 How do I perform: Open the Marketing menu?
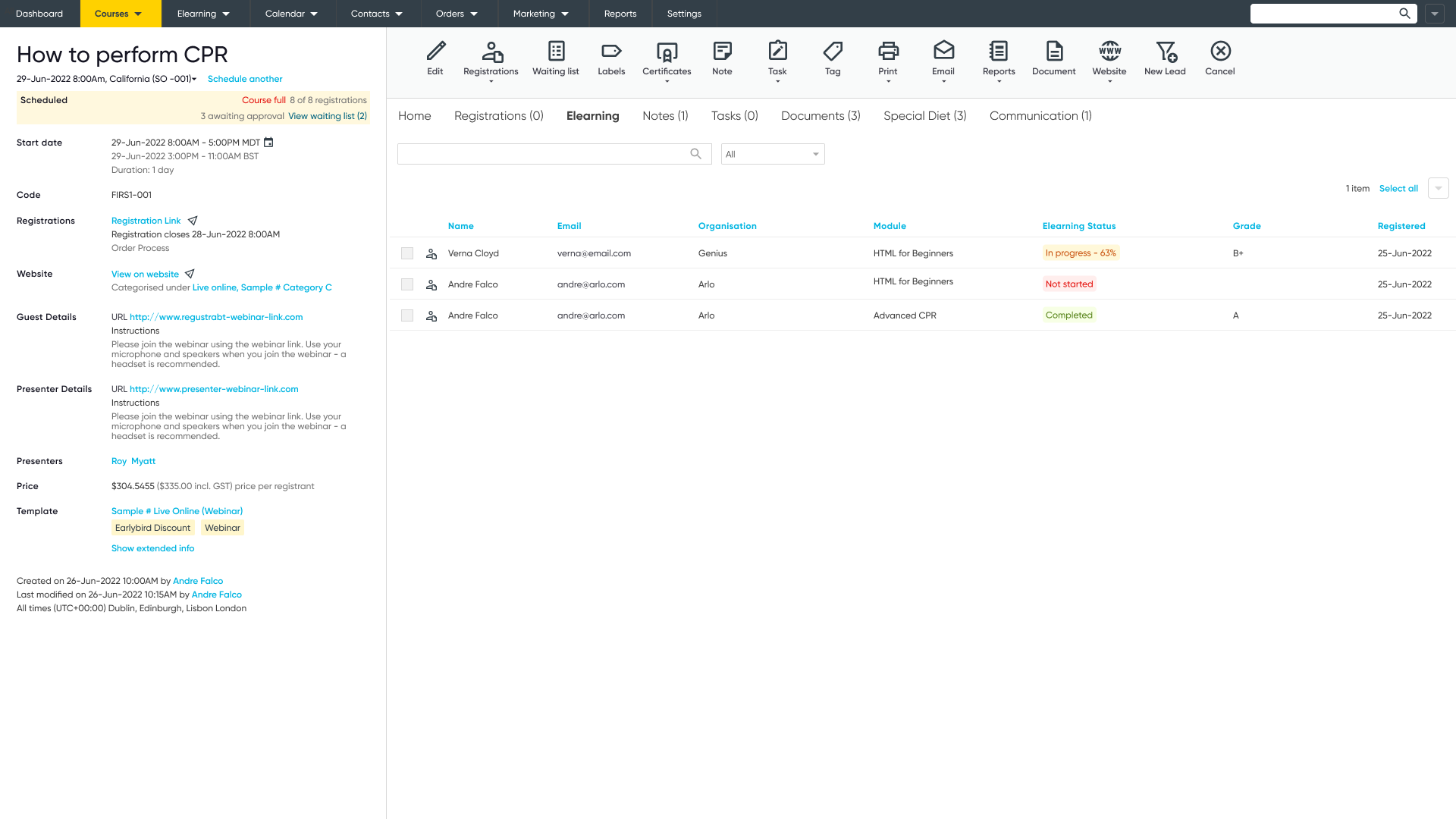[x=541, y=13]
